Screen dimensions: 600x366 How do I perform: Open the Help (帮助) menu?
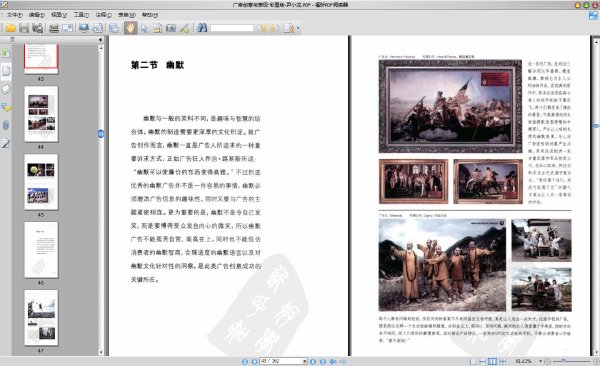[x=150, y=15]
